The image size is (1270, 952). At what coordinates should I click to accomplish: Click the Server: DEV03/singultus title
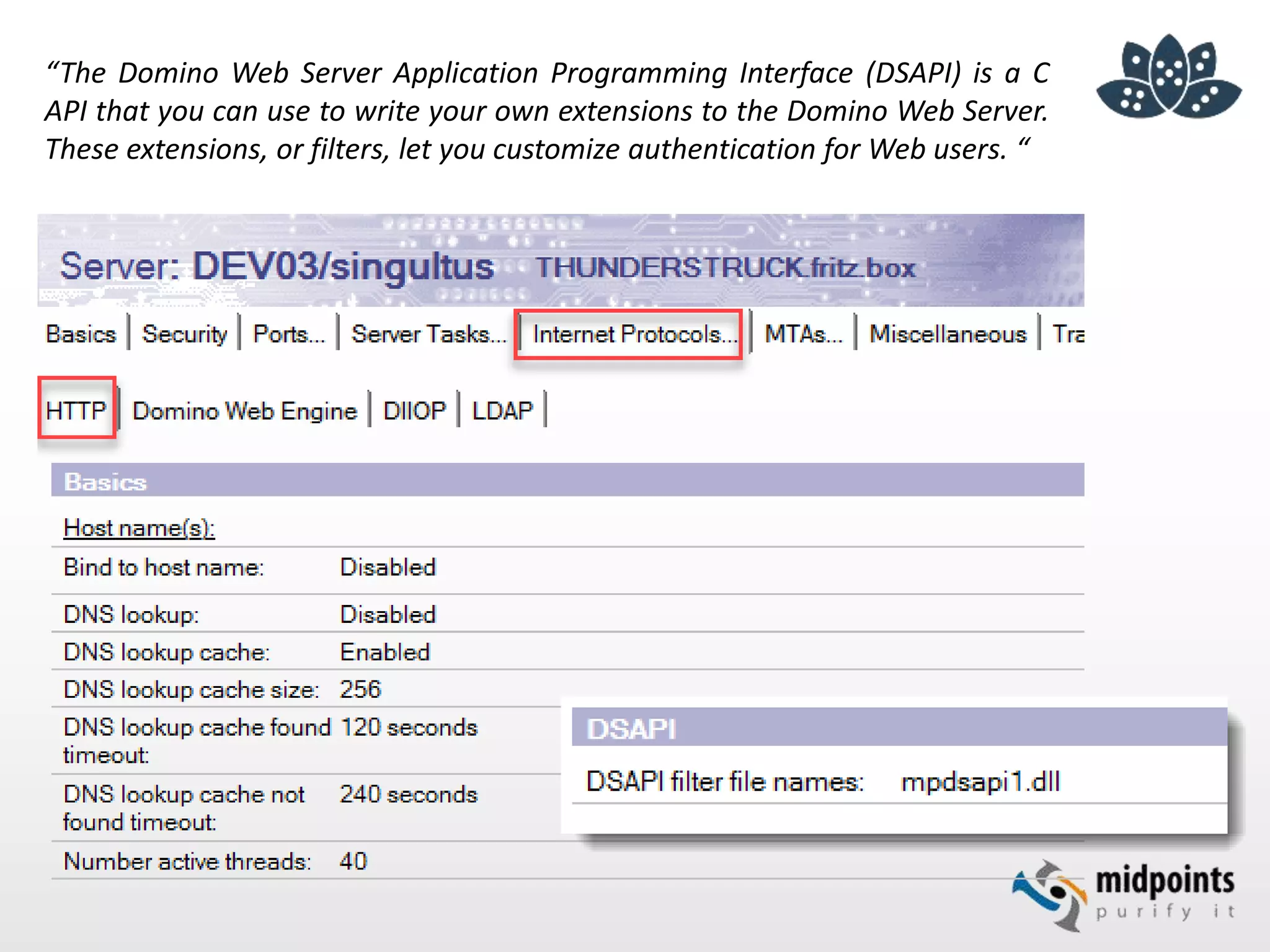[277, 267]
